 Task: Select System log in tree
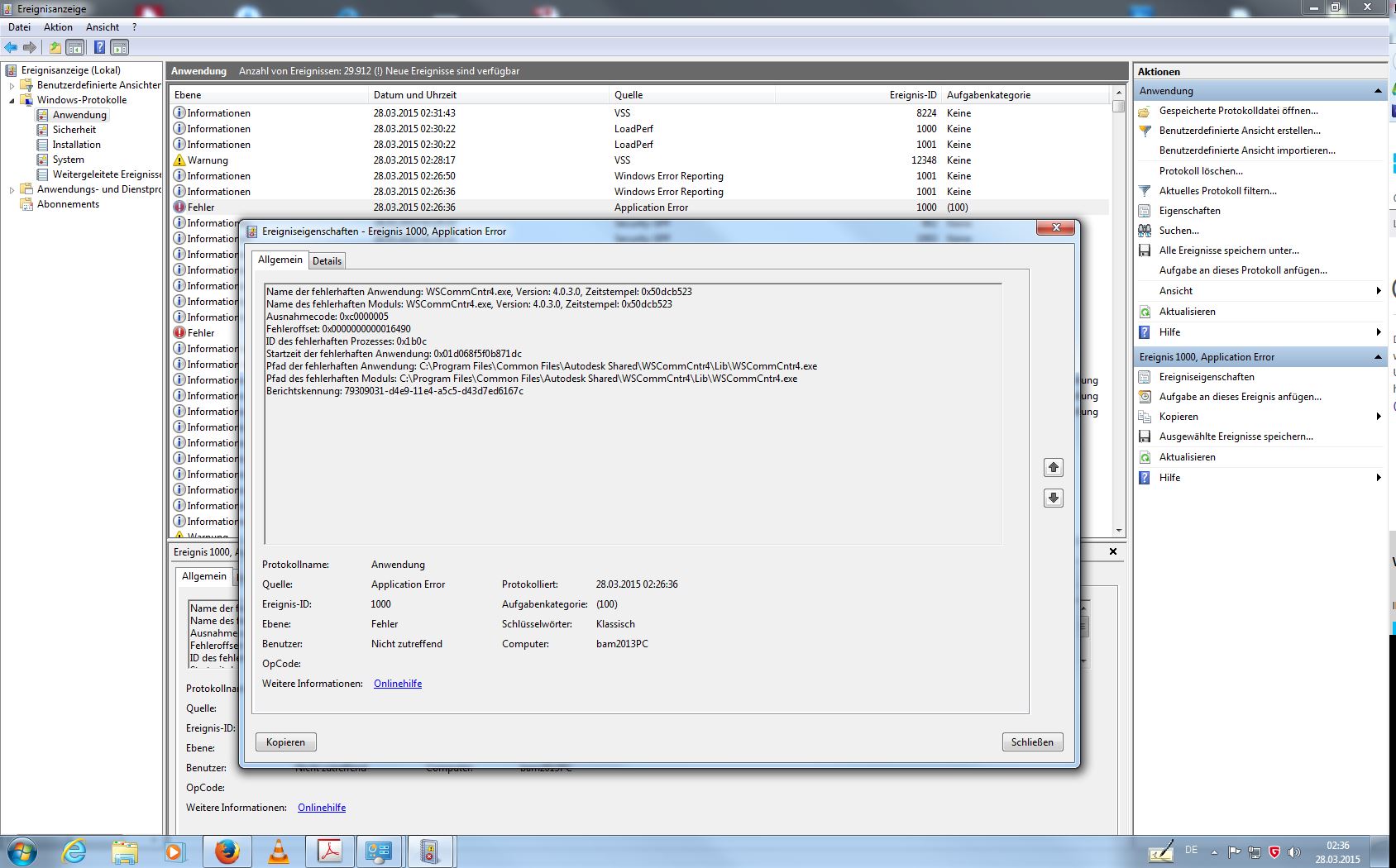tap(68, 160)
